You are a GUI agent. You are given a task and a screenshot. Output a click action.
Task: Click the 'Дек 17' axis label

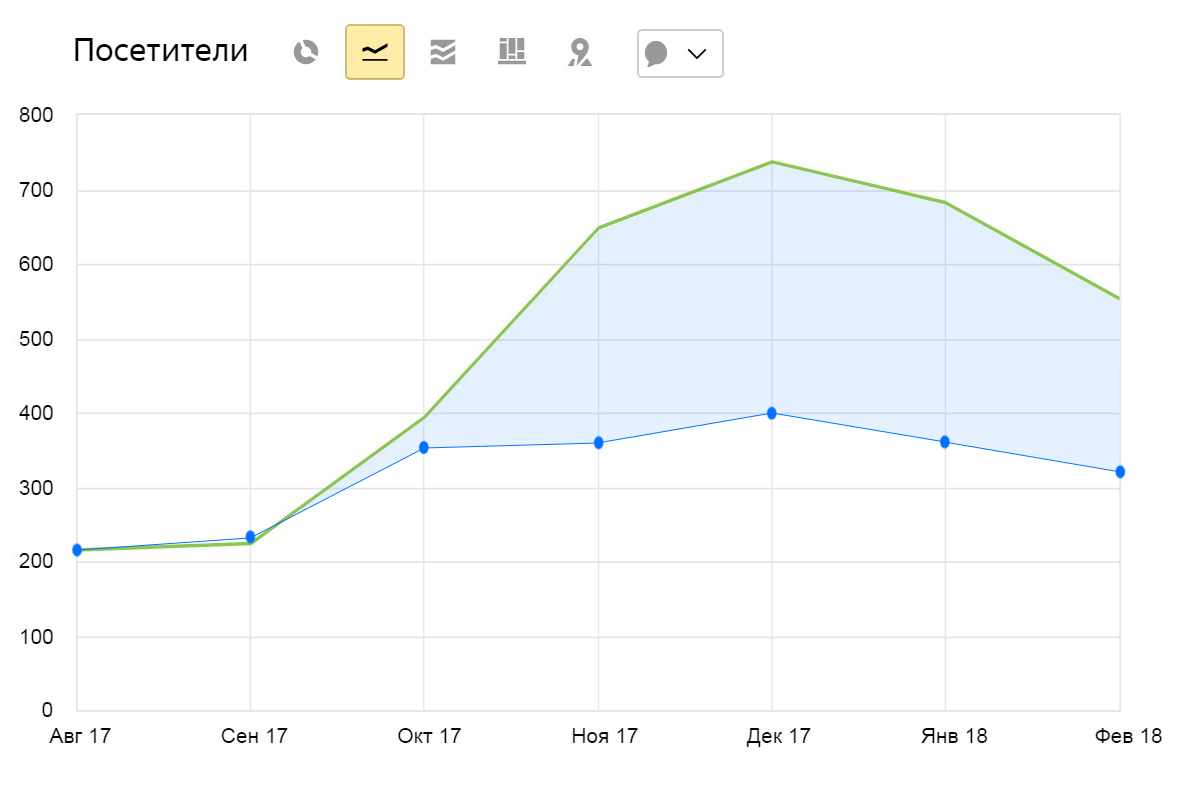pyautogui.click(x=778, y=736)
